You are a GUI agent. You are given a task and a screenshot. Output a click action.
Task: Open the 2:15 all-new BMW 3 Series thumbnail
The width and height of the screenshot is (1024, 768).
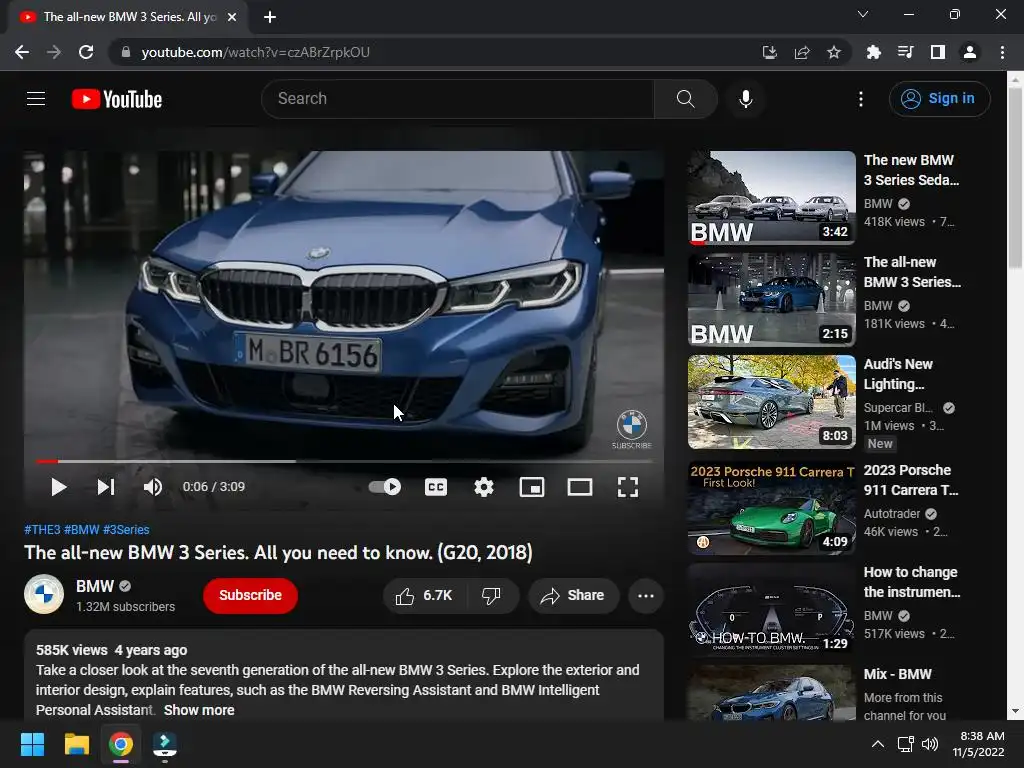point(771,300)
